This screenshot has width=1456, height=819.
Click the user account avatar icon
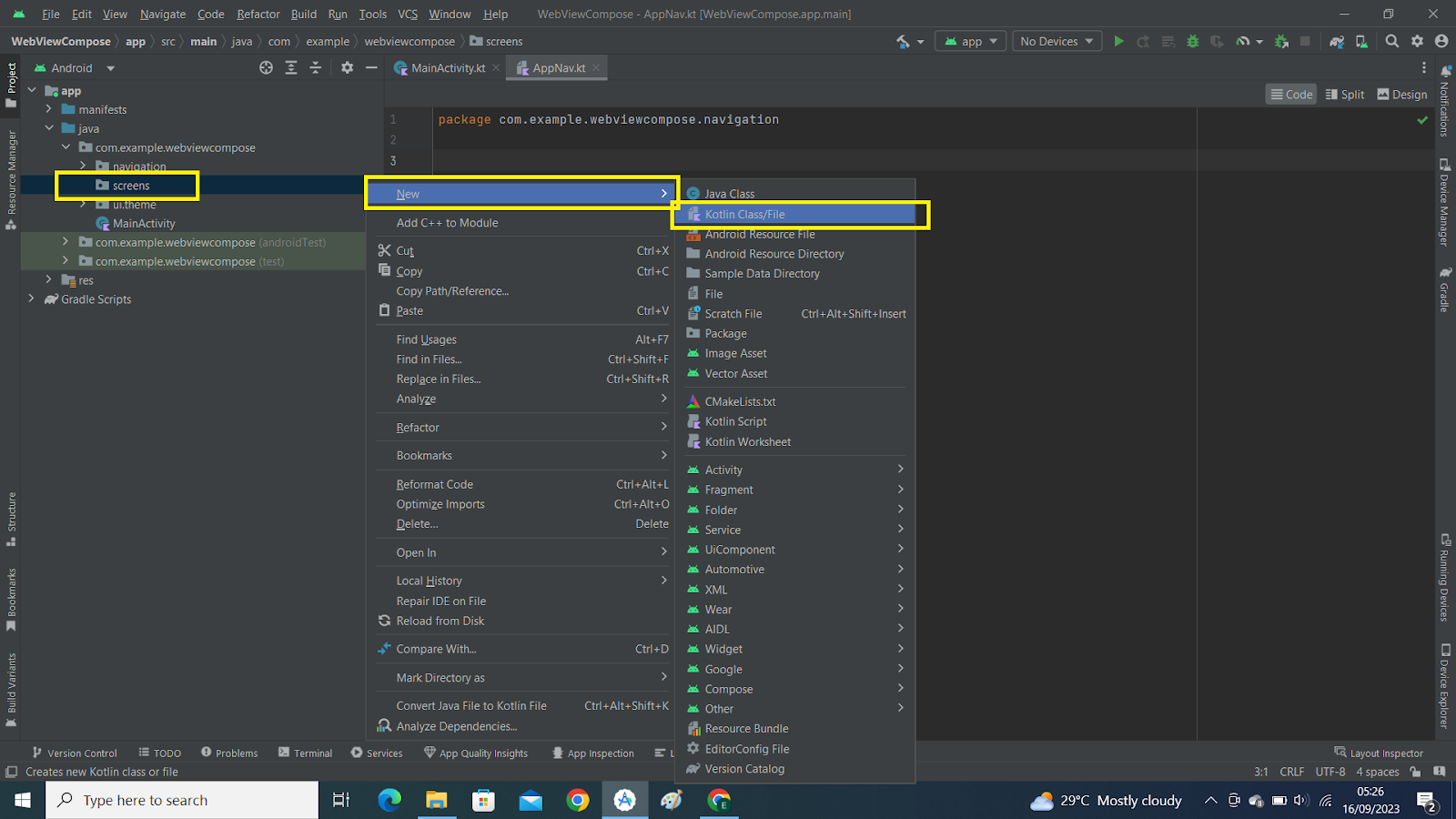coord(1441,41)
